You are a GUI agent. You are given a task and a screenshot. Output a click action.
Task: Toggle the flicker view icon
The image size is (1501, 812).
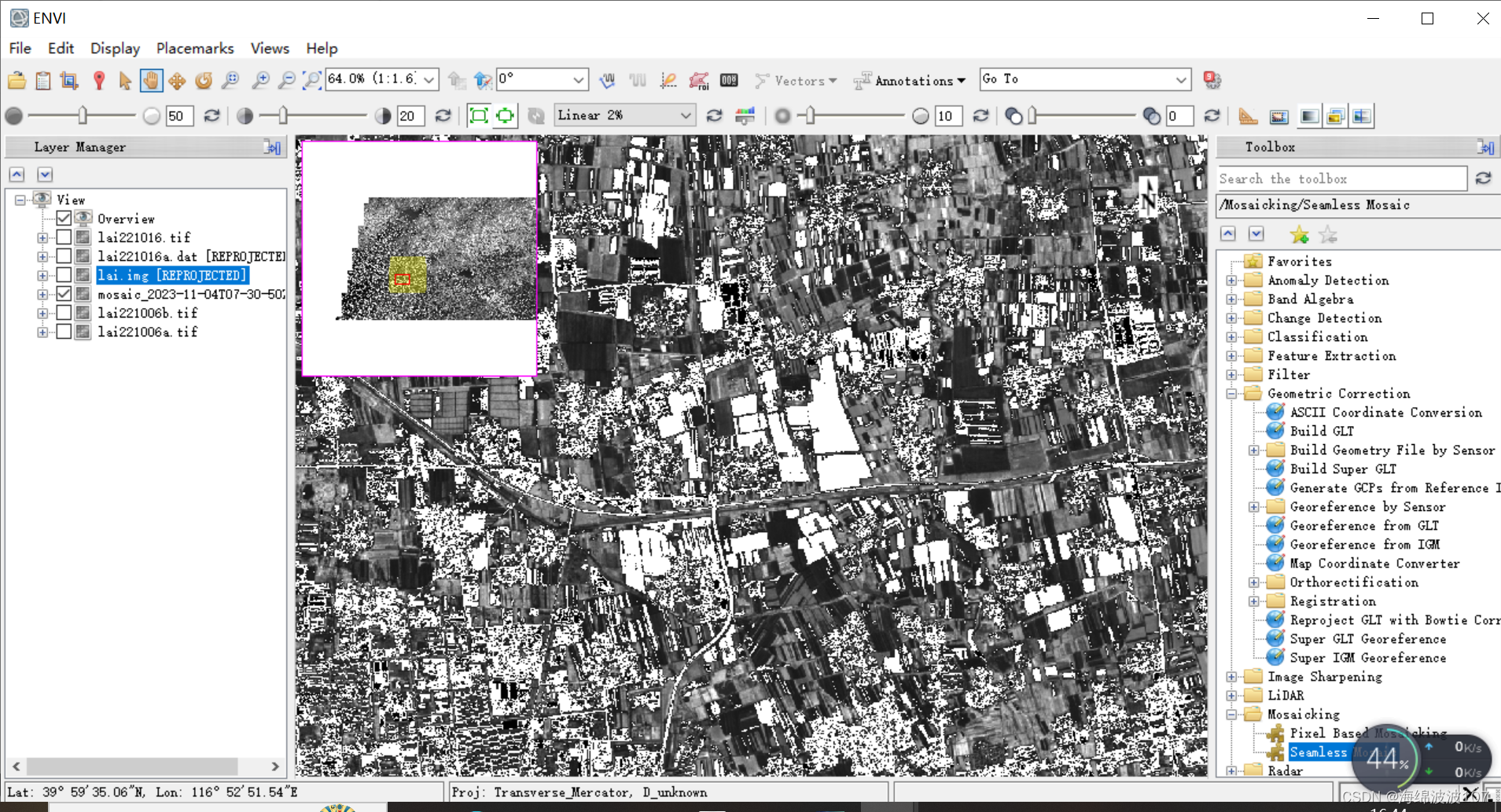(x=1335, y=116)
